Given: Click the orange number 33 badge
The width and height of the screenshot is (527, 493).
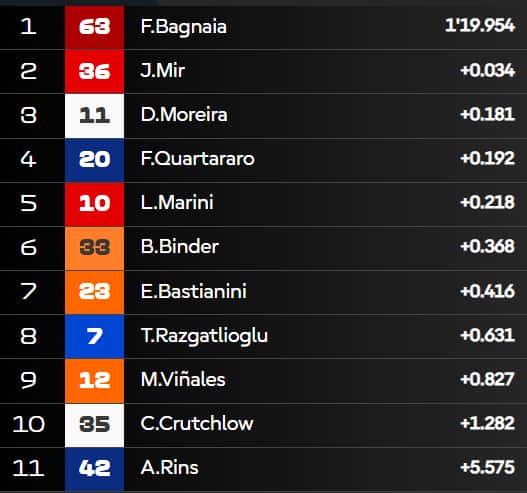Looking at the screenshot, I should tap(94, 248).
